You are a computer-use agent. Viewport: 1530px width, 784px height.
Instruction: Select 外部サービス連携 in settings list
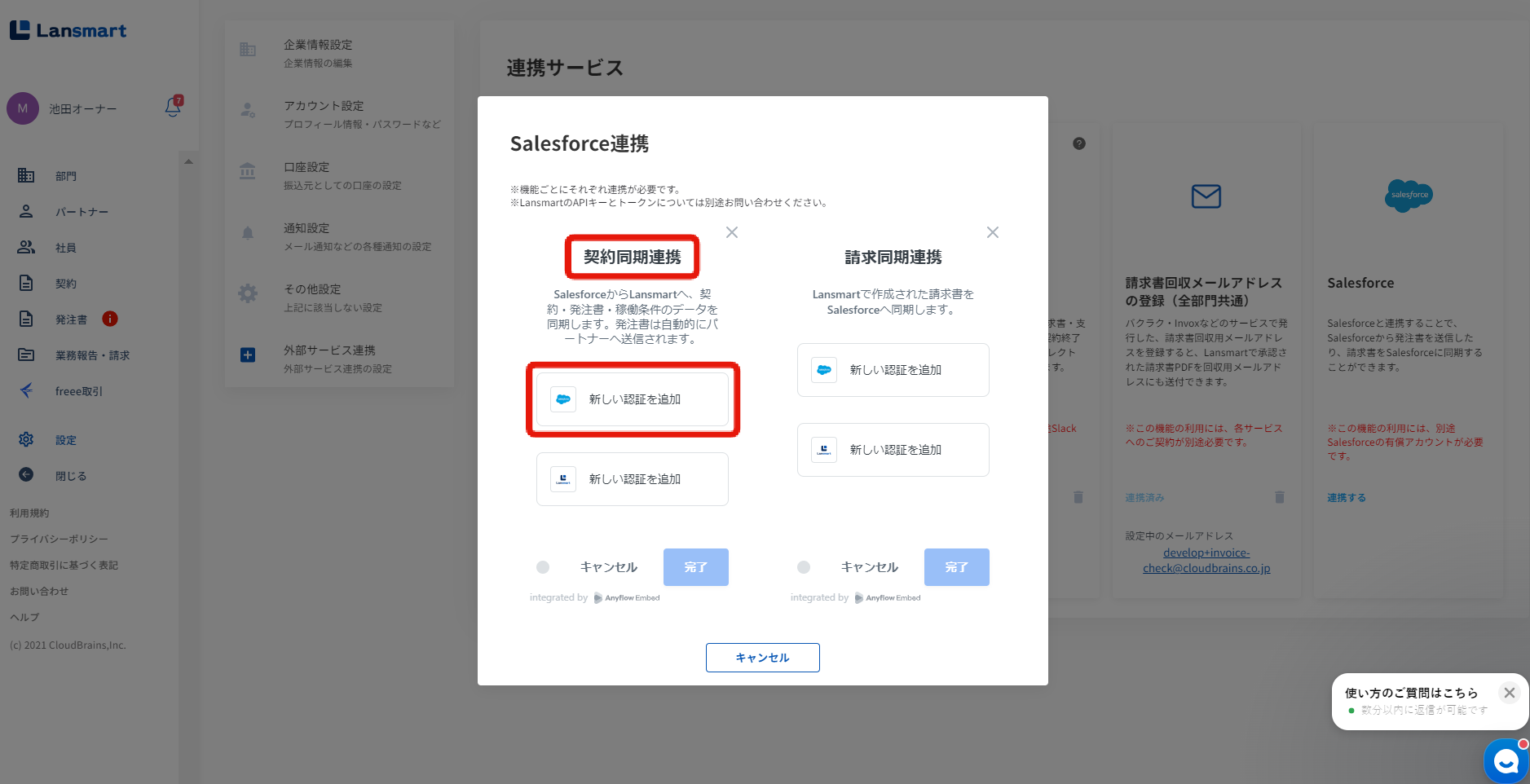[339, 359]
